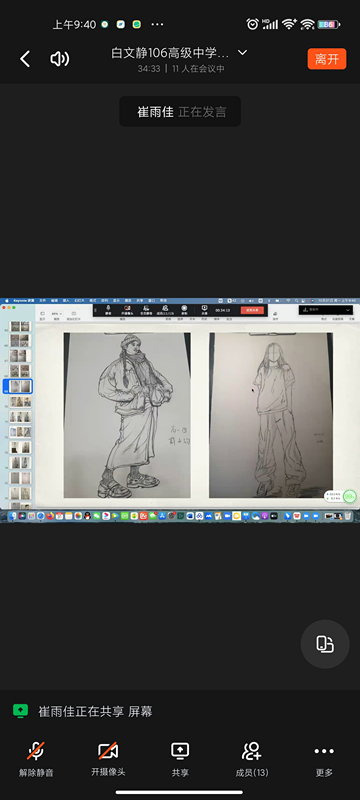
Task: Select the 崔雨佳 正在发言 speaker label
Action: coord(180,112)
